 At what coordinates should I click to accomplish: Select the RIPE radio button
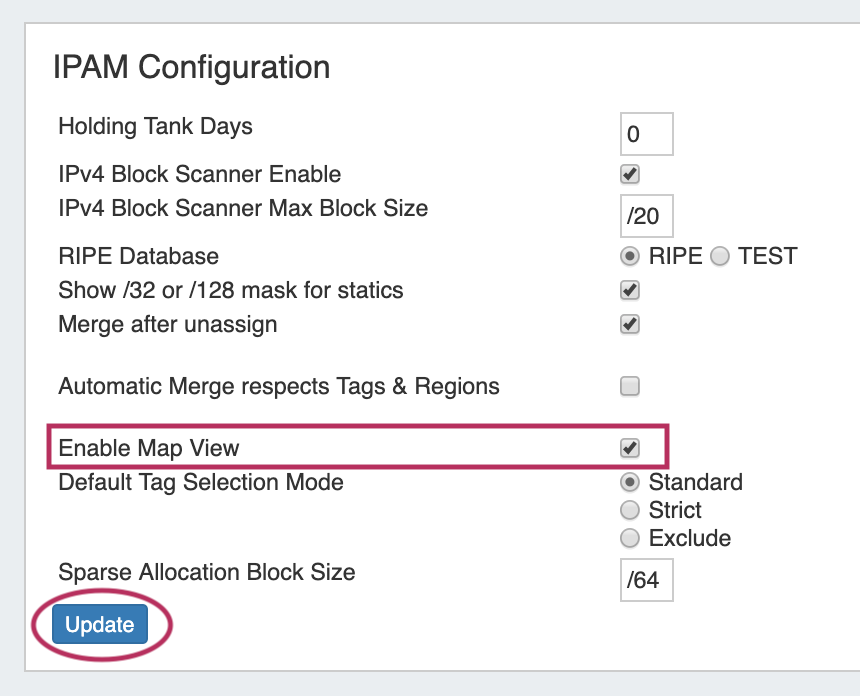coord(630,256)
